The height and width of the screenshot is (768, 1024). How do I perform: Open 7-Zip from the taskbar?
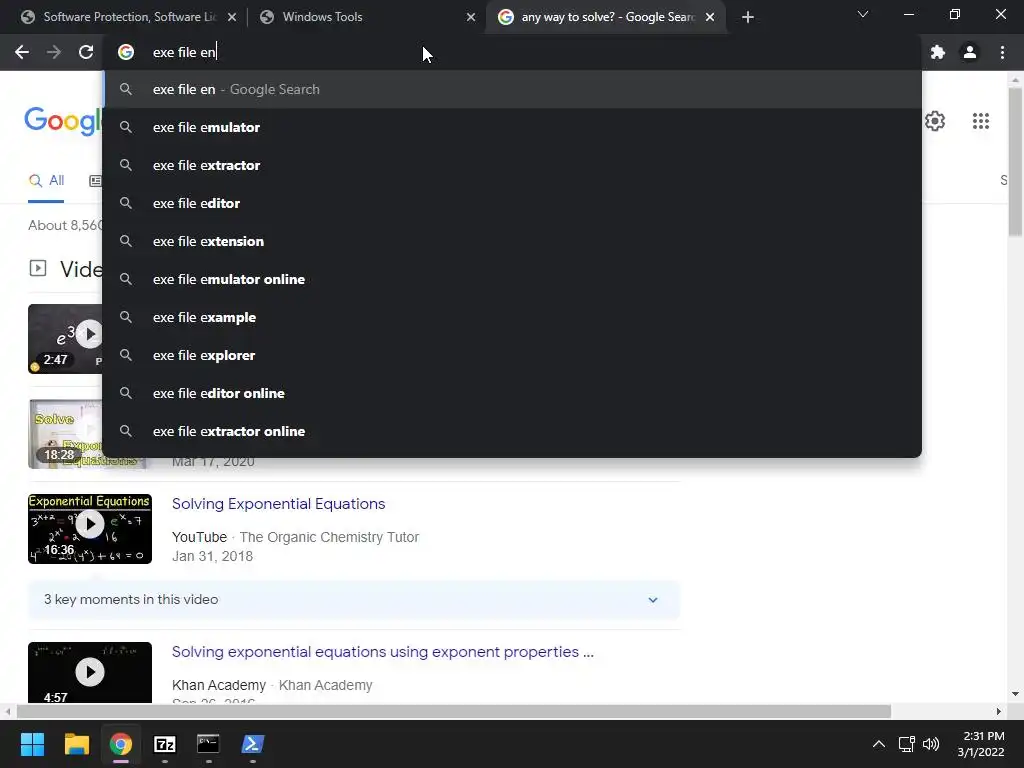[165, 744]
